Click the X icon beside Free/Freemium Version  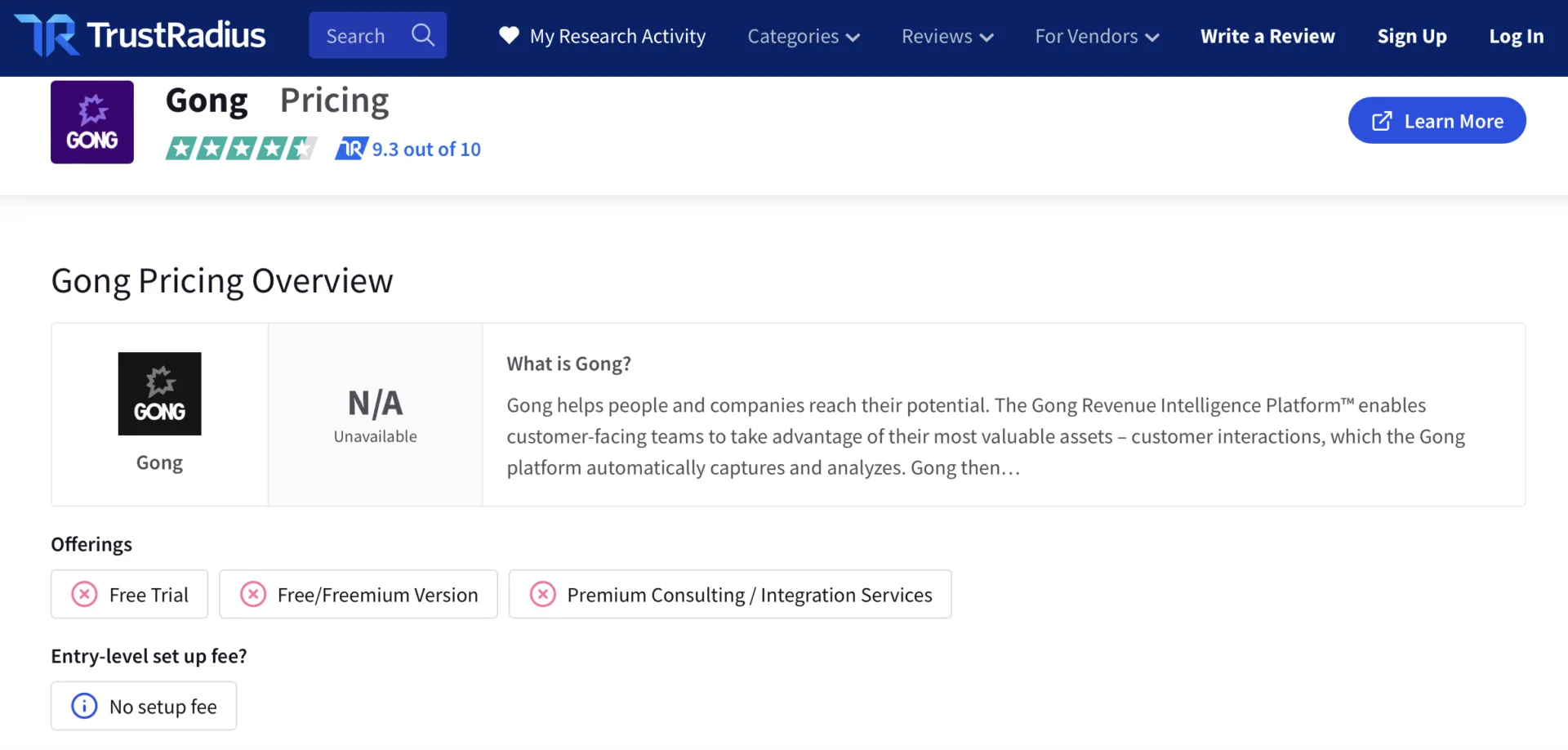click(x=253, y=594)
